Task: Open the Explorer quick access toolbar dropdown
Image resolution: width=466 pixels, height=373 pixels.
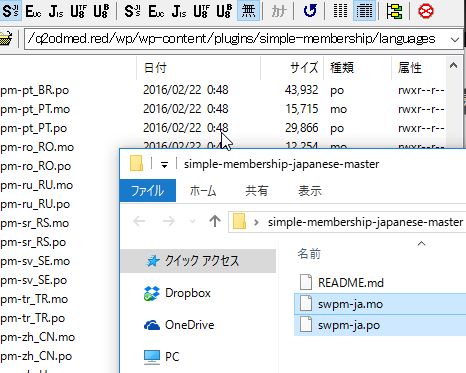Action: [x=164, y=165]
